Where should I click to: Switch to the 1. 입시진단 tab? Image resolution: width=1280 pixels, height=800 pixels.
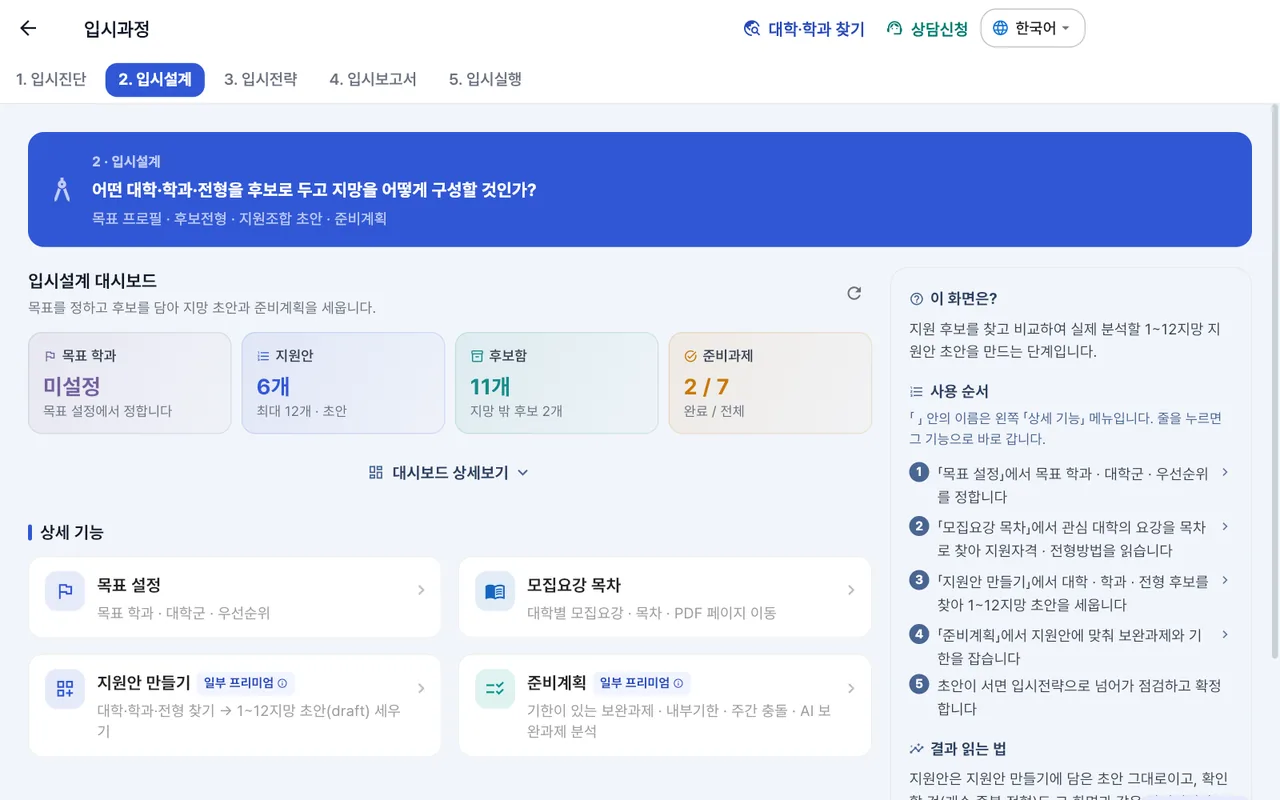51,80
